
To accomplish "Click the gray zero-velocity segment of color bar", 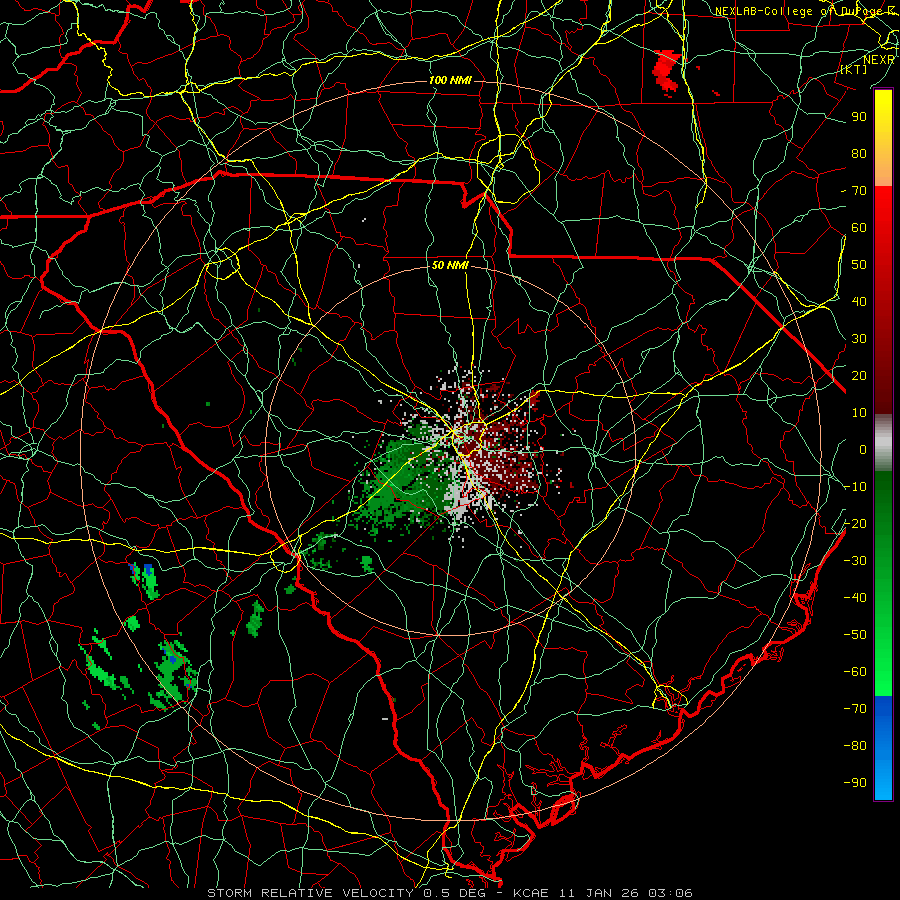I will [883, 443].
